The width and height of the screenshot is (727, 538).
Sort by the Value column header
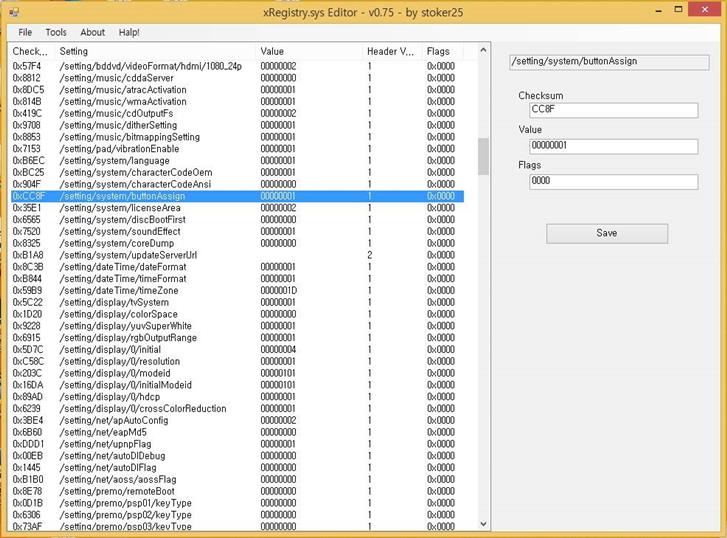point(310,51)
